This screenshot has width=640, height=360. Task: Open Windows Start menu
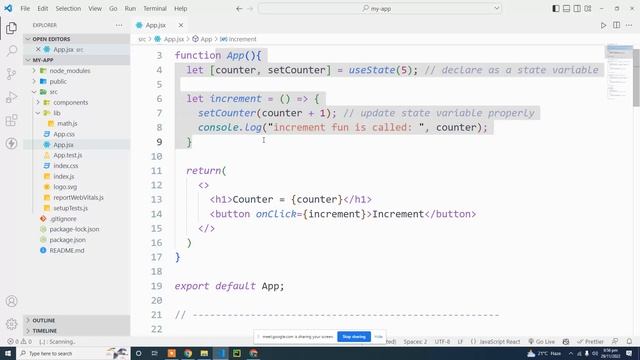tap(8, 353)
